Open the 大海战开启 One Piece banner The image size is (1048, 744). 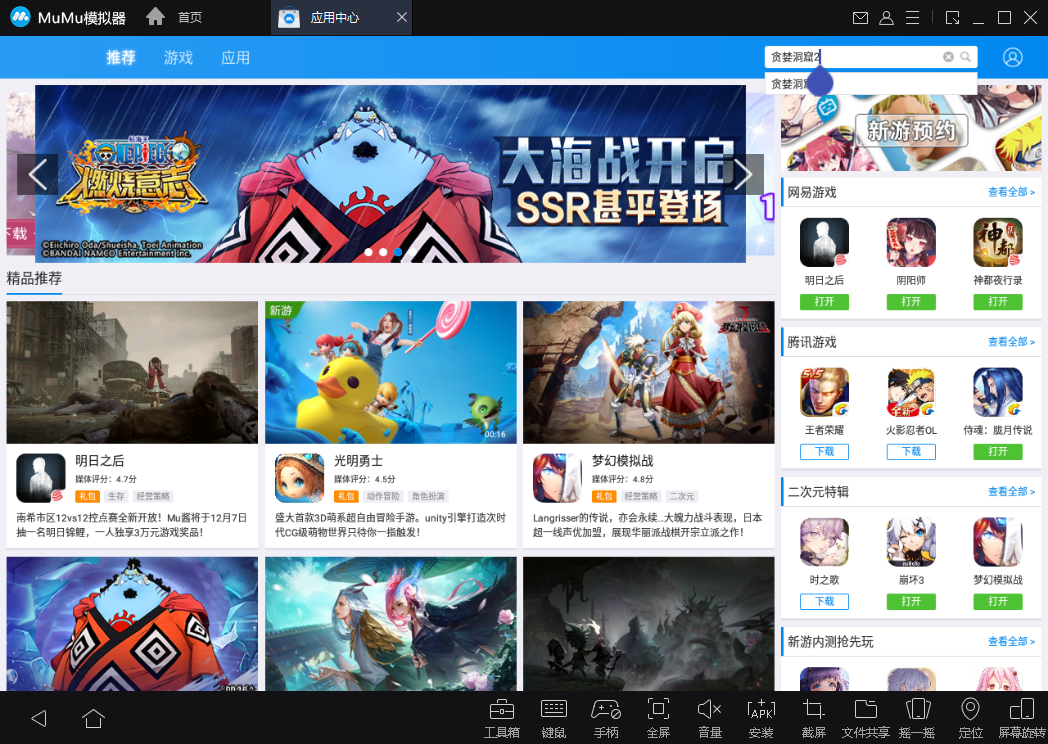pyautogui.click(x=390, y=174)
